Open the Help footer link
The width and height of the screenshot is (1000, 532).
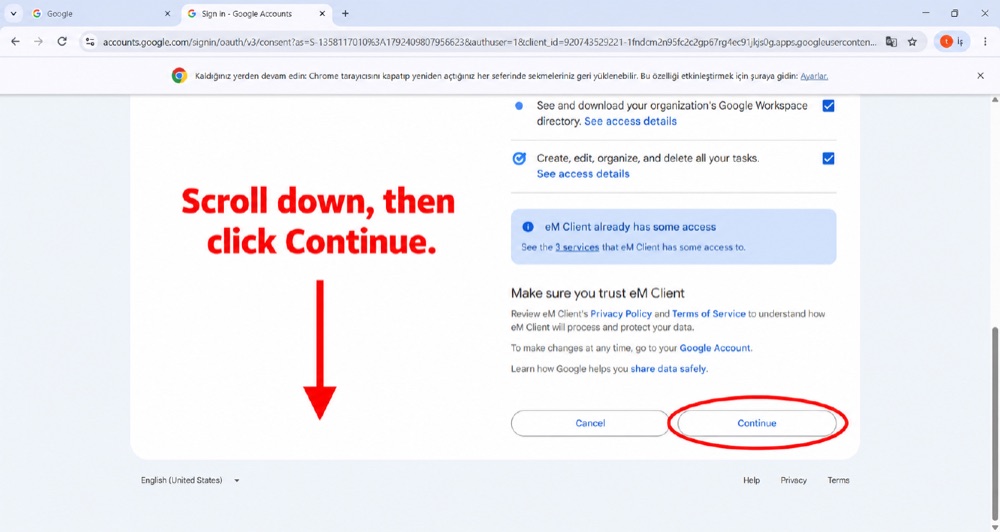pyautogui.click(x=751, y=480)
